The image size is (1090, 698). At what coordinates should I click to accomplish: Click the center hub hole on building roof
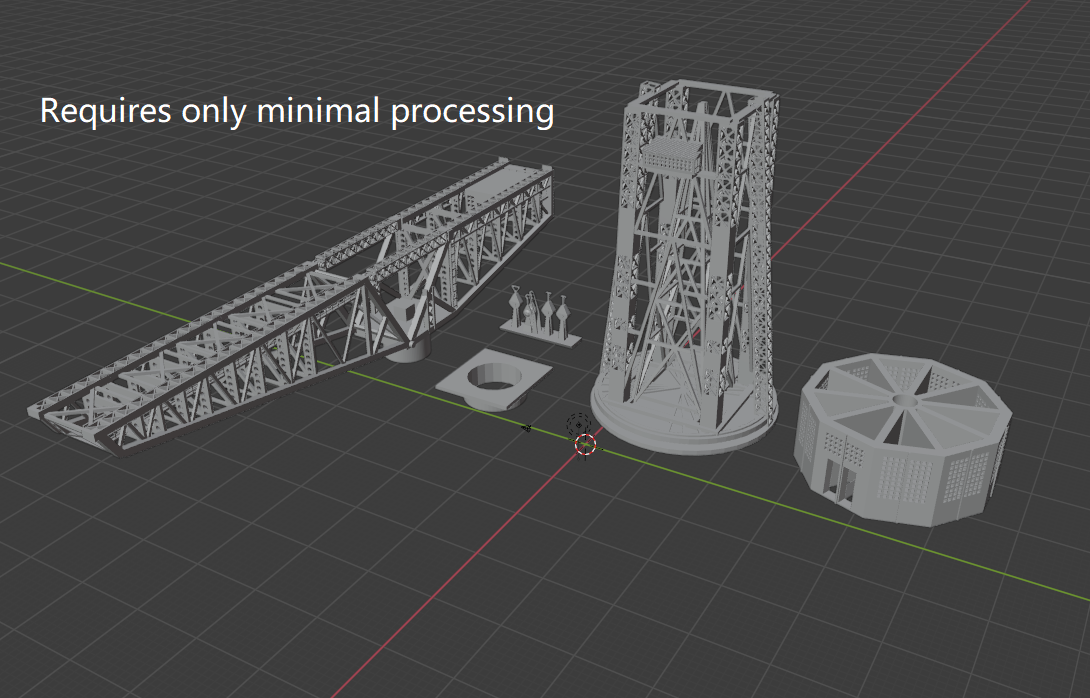tap(905, 400)
